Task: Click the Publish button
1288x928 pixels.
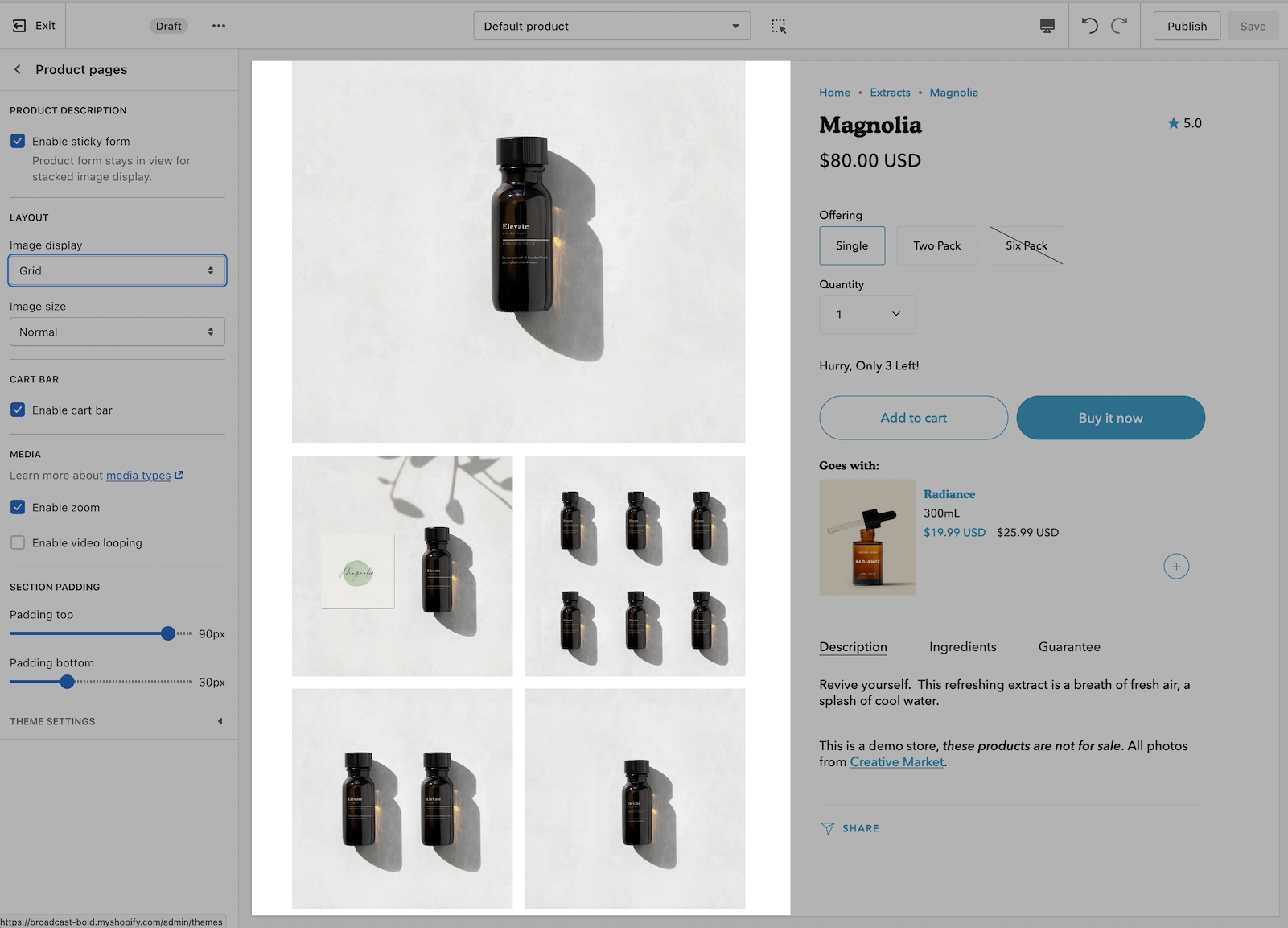Action: click(x=1187, y=26)
